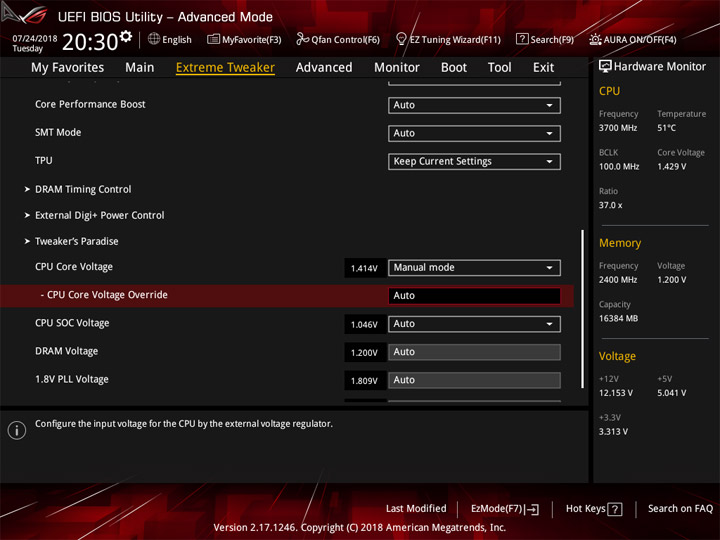
Task: Open Search(F9) question icon
Action: (522, 39)
